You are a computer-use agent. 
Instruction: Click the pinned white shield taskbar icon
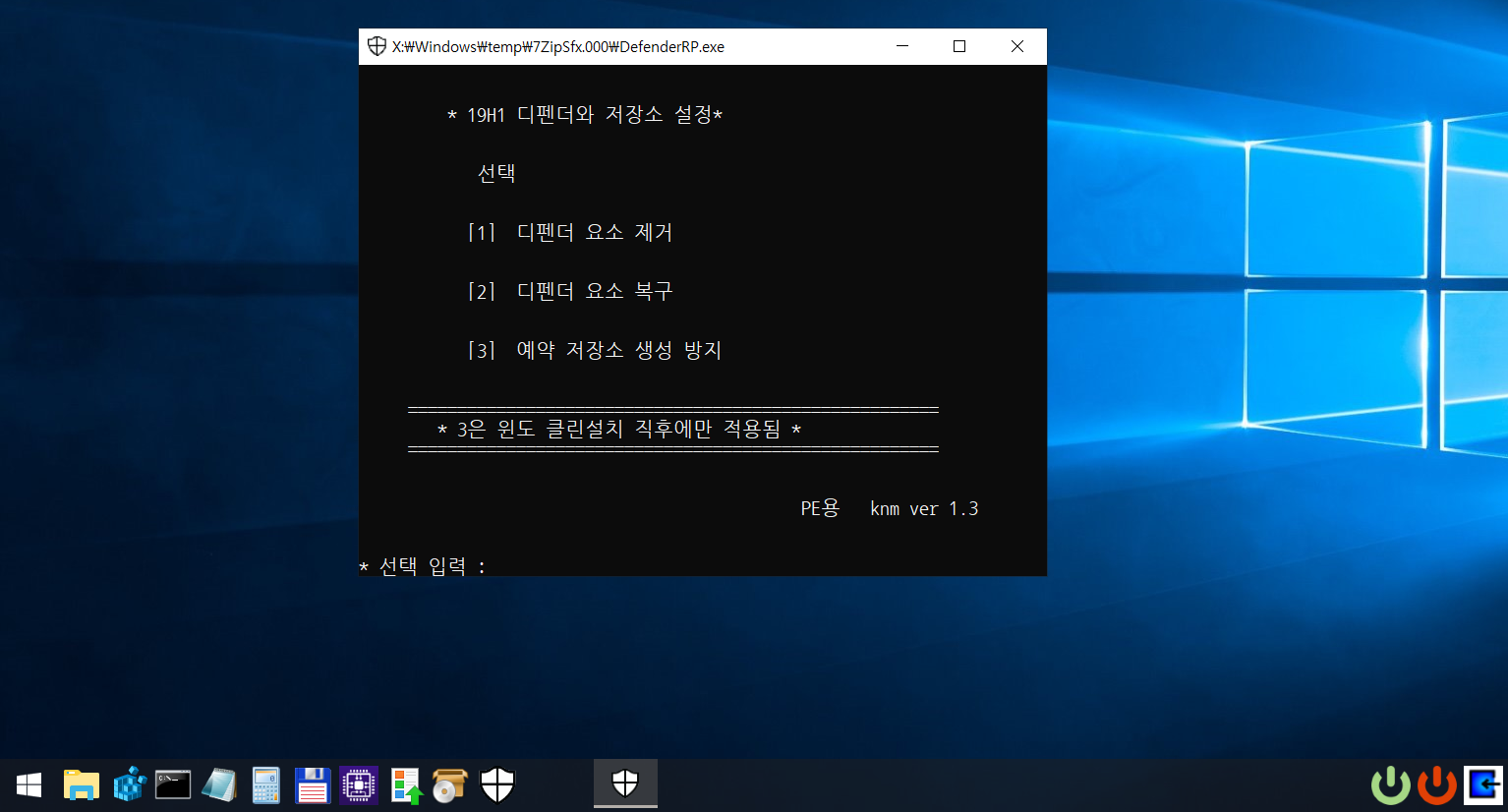tap(497, 784)
